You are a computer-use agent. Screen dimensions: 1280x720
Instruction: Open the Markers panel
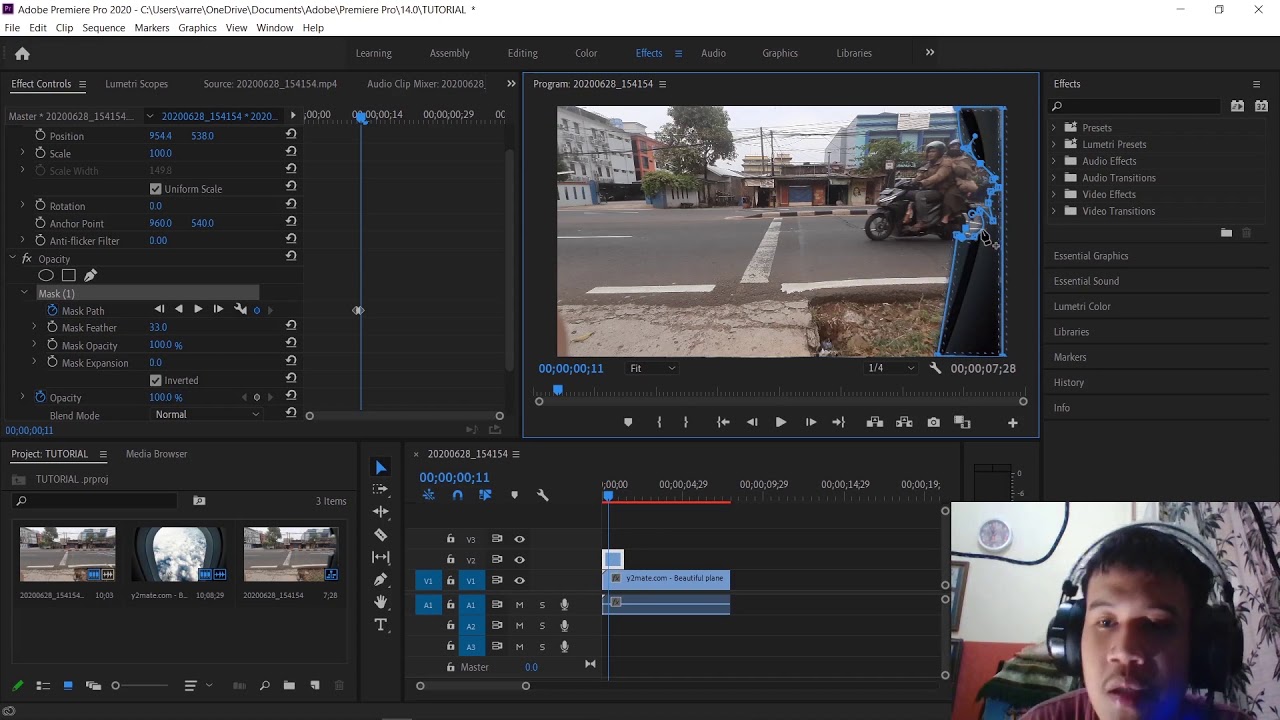[1069, 357]
